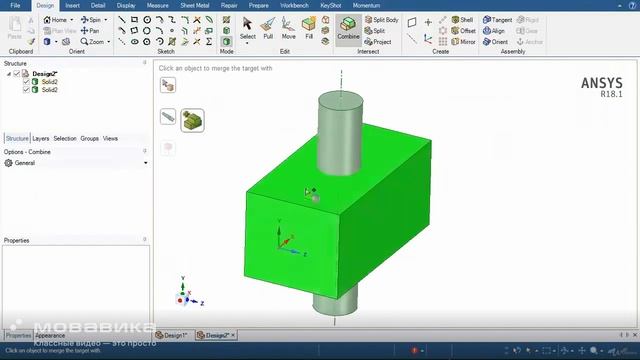Open the Spin dropdown arrow
Viewport: 640px width, 360px height.
106,20
